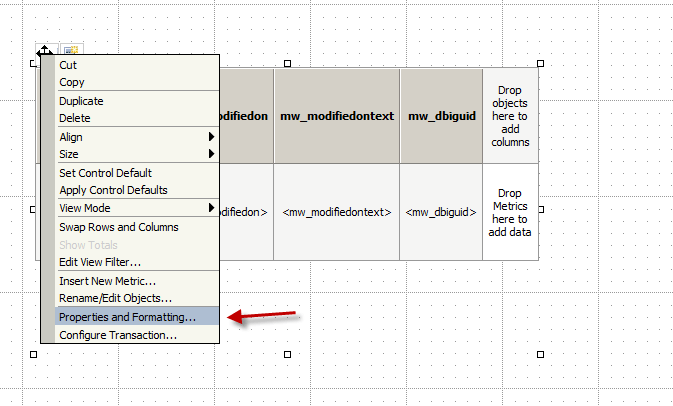Viewport: 673px width, 406px height.
Task: Click the mw_modifiedontext column header
Action: [337, 116]
